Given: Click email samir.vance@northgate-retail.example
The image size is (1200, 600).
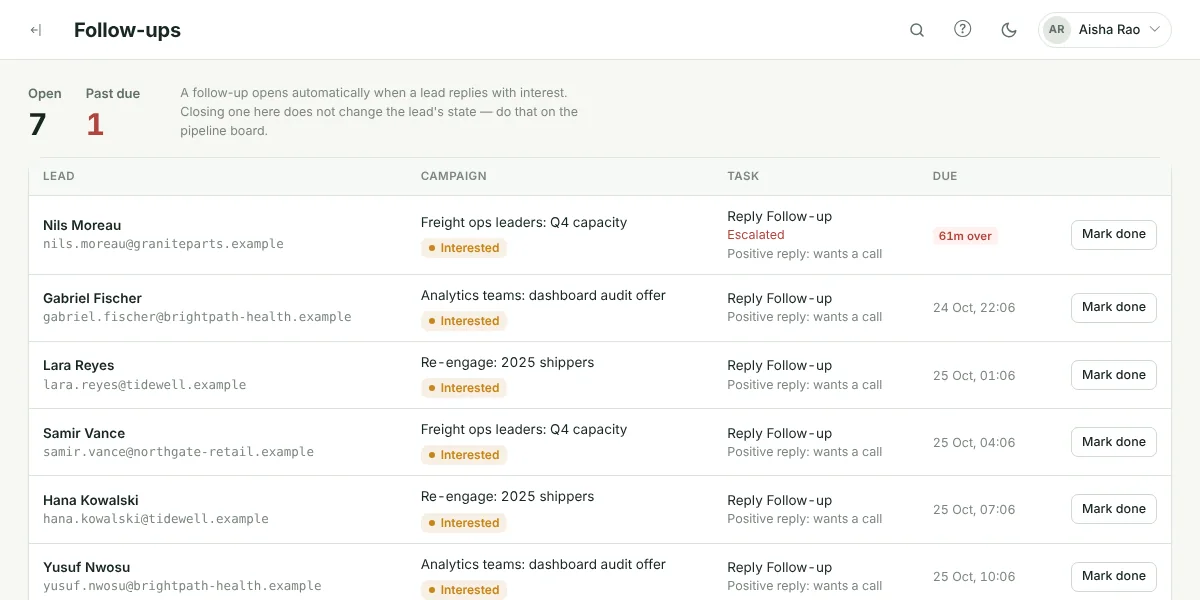Looking at the screenshot, I should pyautogui.click(x=178, y=452).
